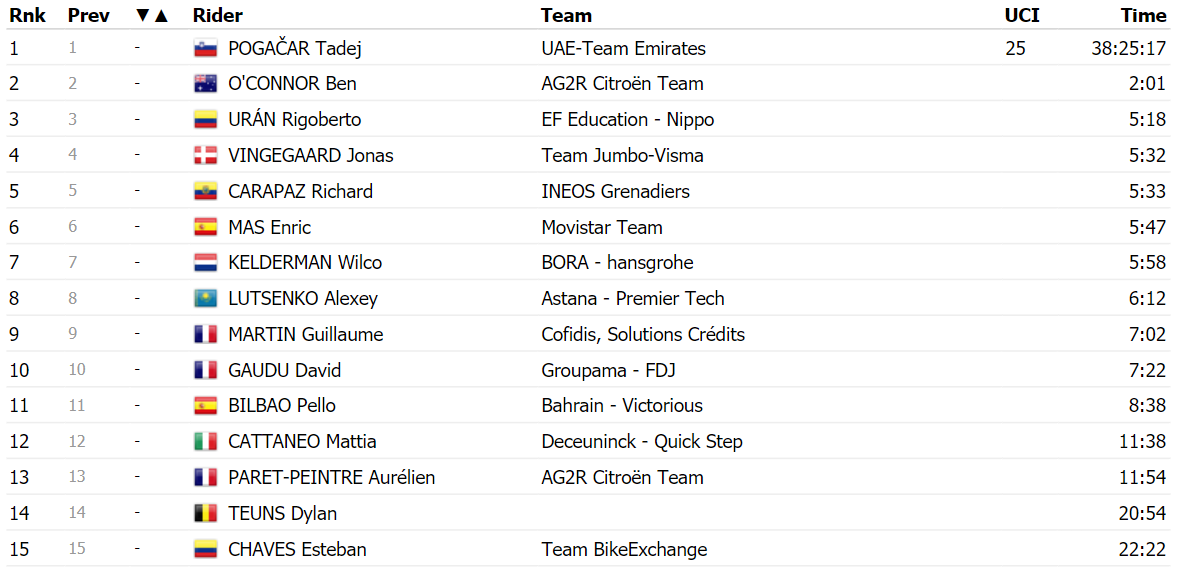
Task: Open the INEOS Grenadiers team link
Action: (x=616, y=192)
